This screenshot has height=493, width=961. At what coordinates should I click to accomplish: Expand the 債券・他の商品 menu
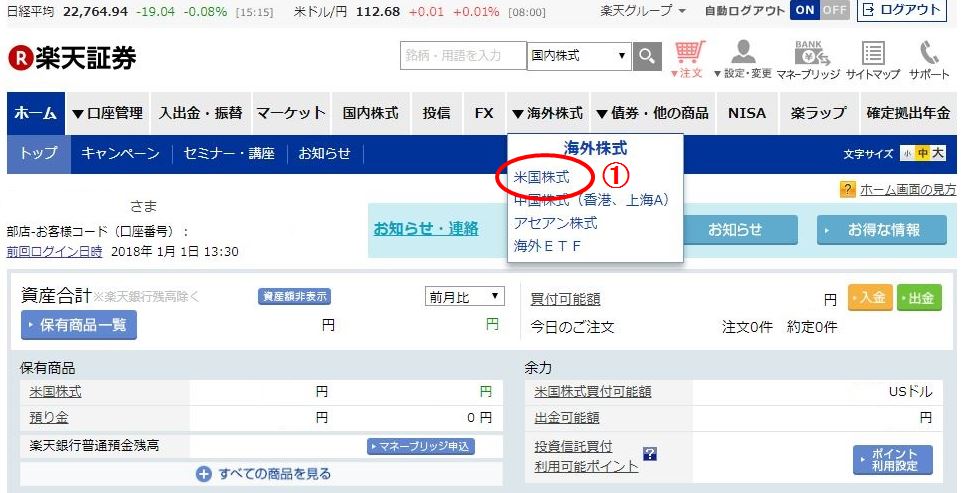click(652, 113)
